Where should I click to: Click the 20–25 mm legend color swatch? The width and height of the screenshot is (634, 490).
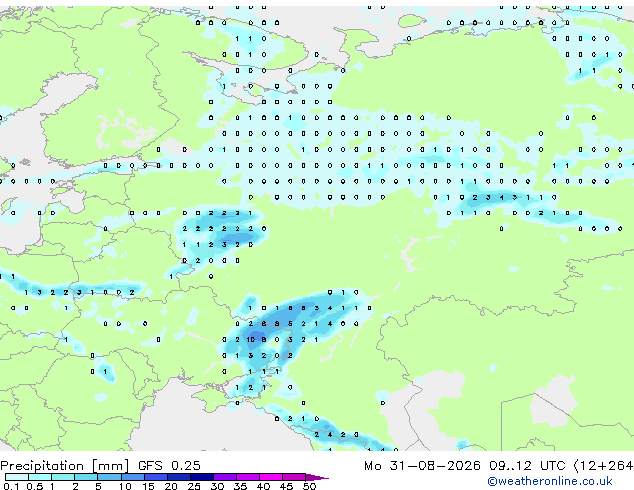point(179,477)
